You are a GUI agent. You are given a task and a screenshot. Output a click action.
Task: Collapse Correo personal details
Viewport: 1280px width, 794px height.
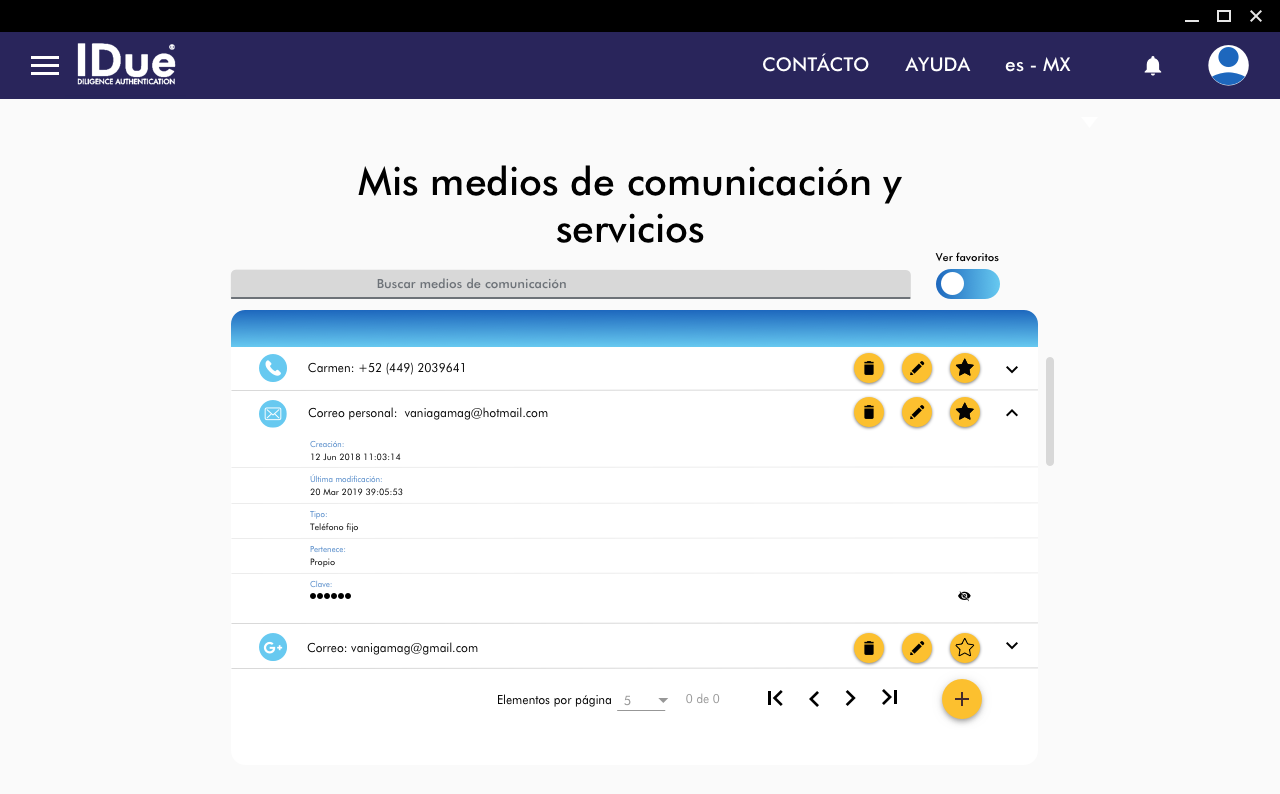(x=1011, y=412)
